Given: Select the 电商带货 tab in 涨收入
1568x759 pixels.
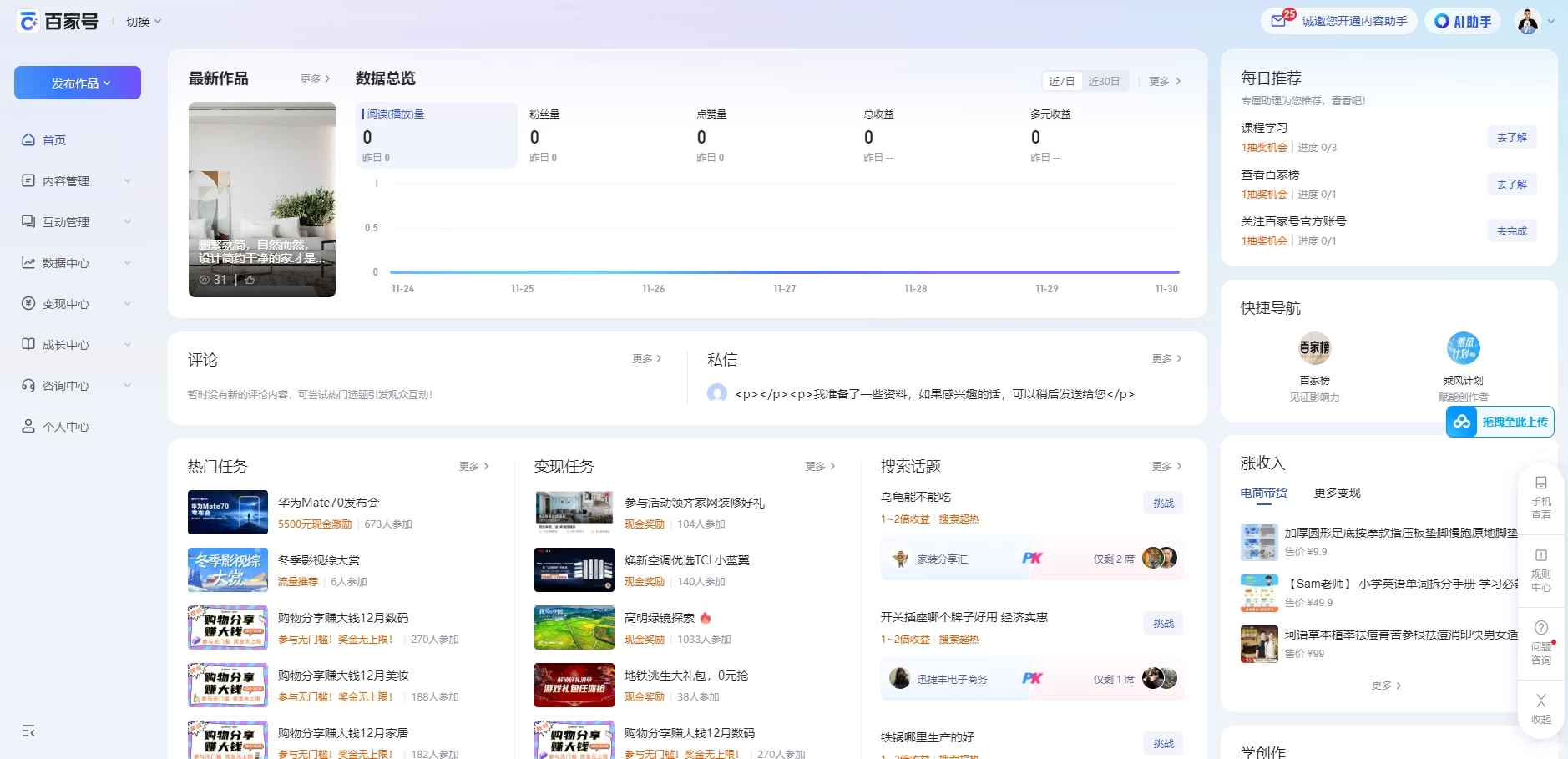Looking at the screenshot, I should point(1263,492).
